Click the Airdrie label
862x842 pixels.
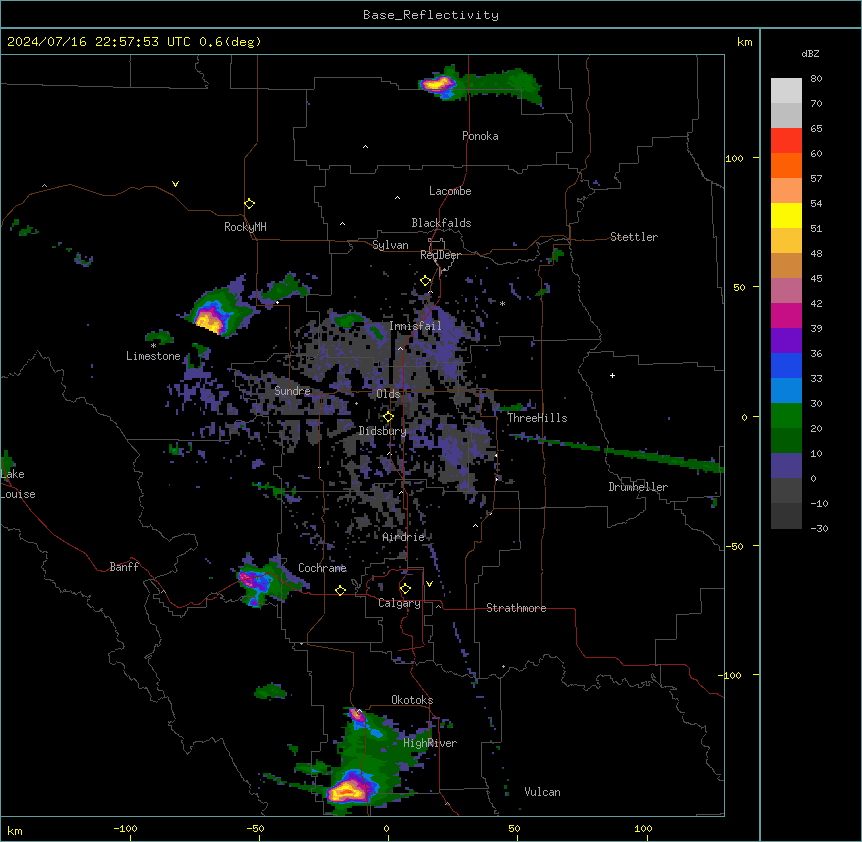(404, 537)
